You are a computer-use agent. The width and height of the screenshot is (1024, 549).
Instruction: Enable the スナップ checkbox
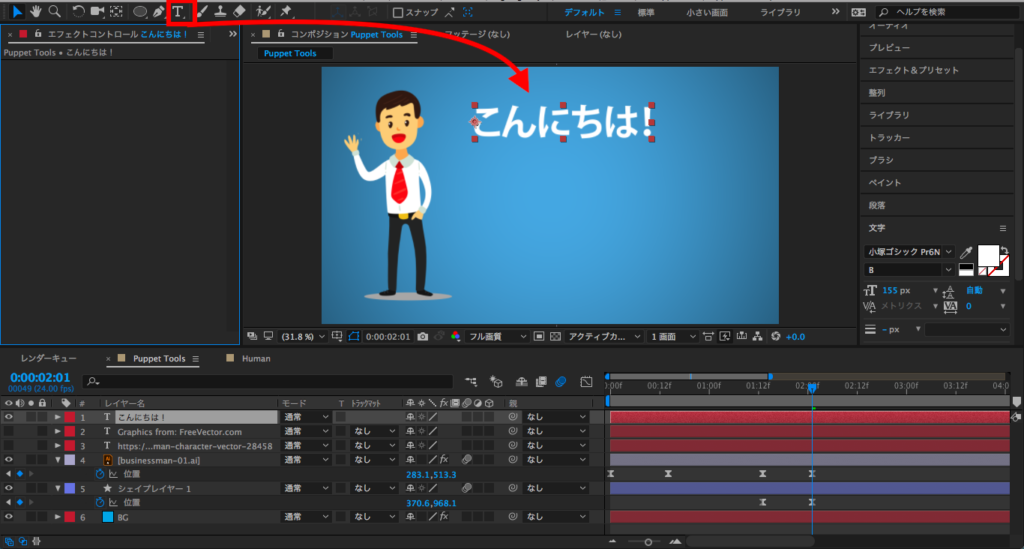[398, 13]
